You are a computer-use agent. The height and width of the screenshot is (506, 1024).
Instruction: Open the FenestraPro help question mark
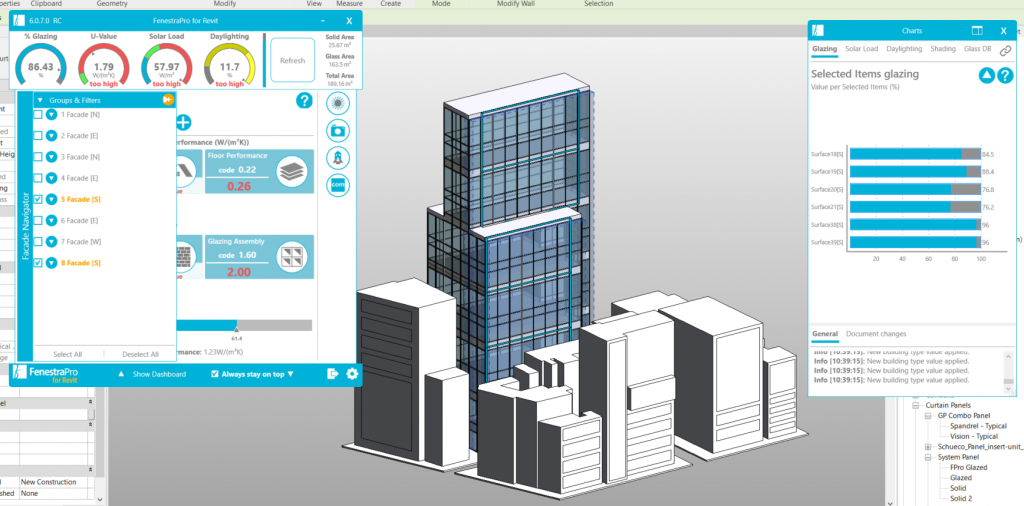click(304, 101)
